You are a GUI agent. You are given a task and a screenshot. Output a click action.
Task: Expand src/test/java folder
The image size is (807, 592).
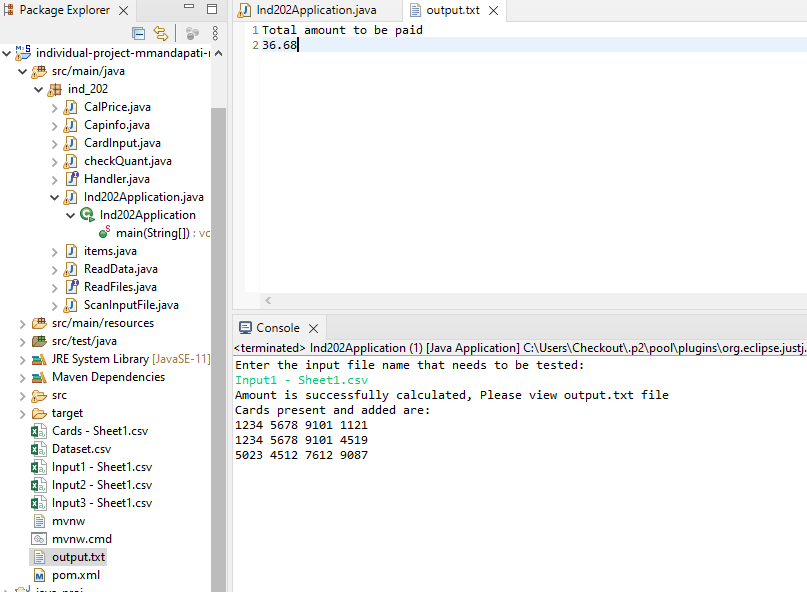(22, 342)
